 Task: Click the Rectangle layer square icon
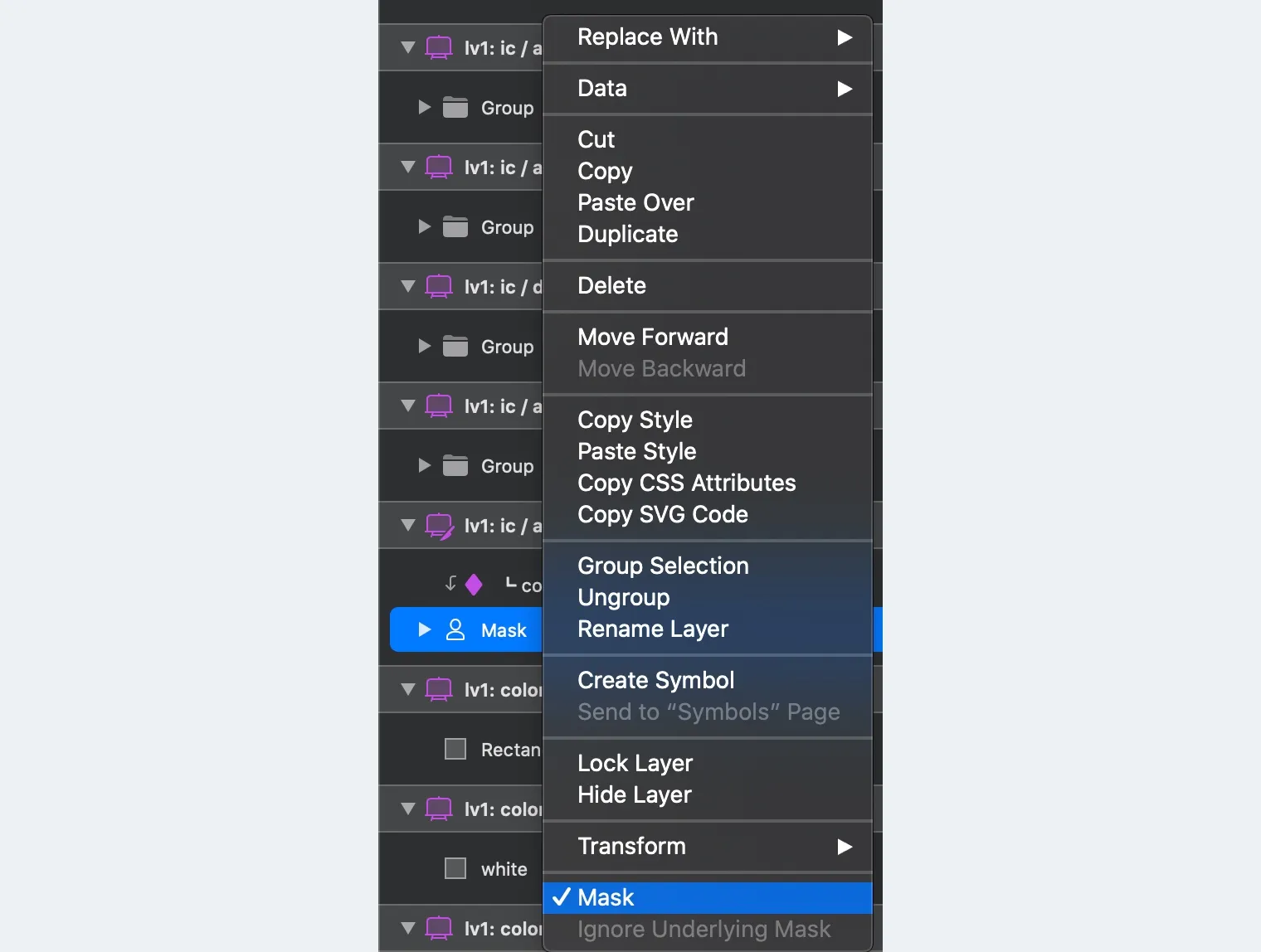455,749
